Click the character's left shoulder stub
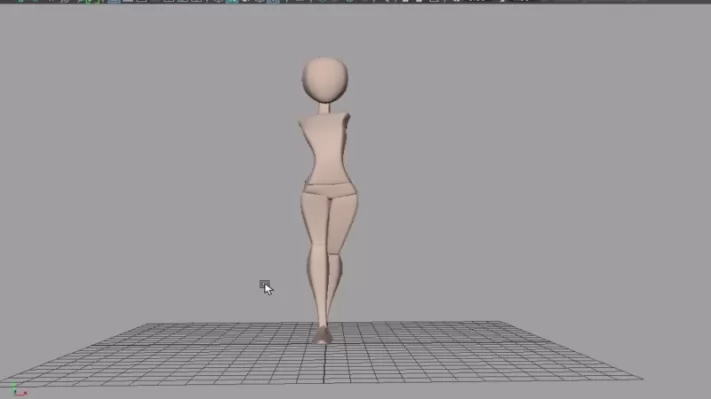The image size is (711, 399). point(347,118)
